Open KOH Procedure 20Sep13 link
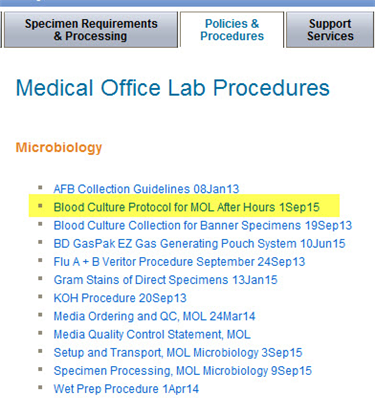Viewport: 375px width, 414px height. (x=120, y=298)
